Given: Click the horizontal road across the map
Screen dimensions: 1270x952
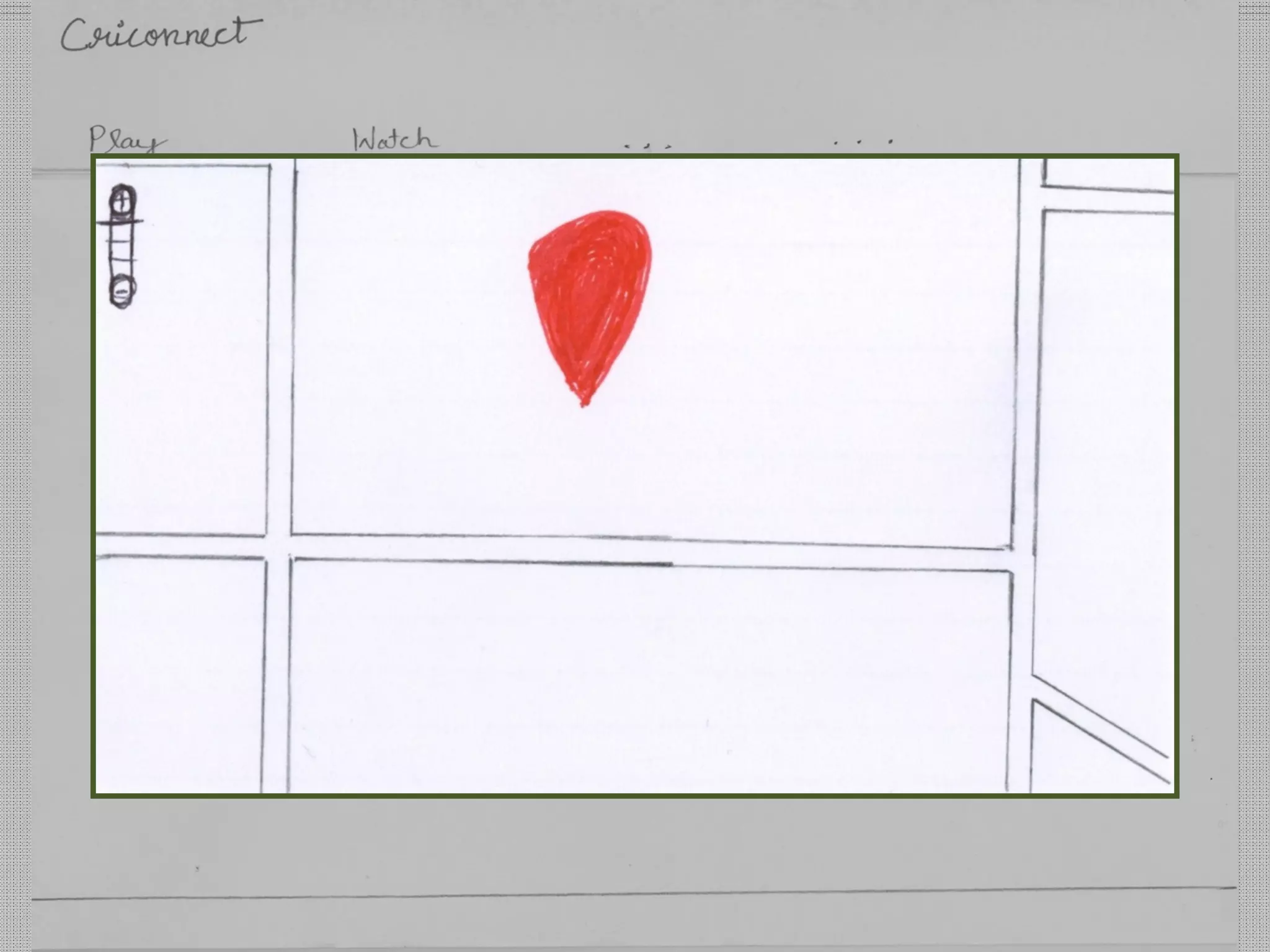Looking at the screenshot, I should [620, 550].
